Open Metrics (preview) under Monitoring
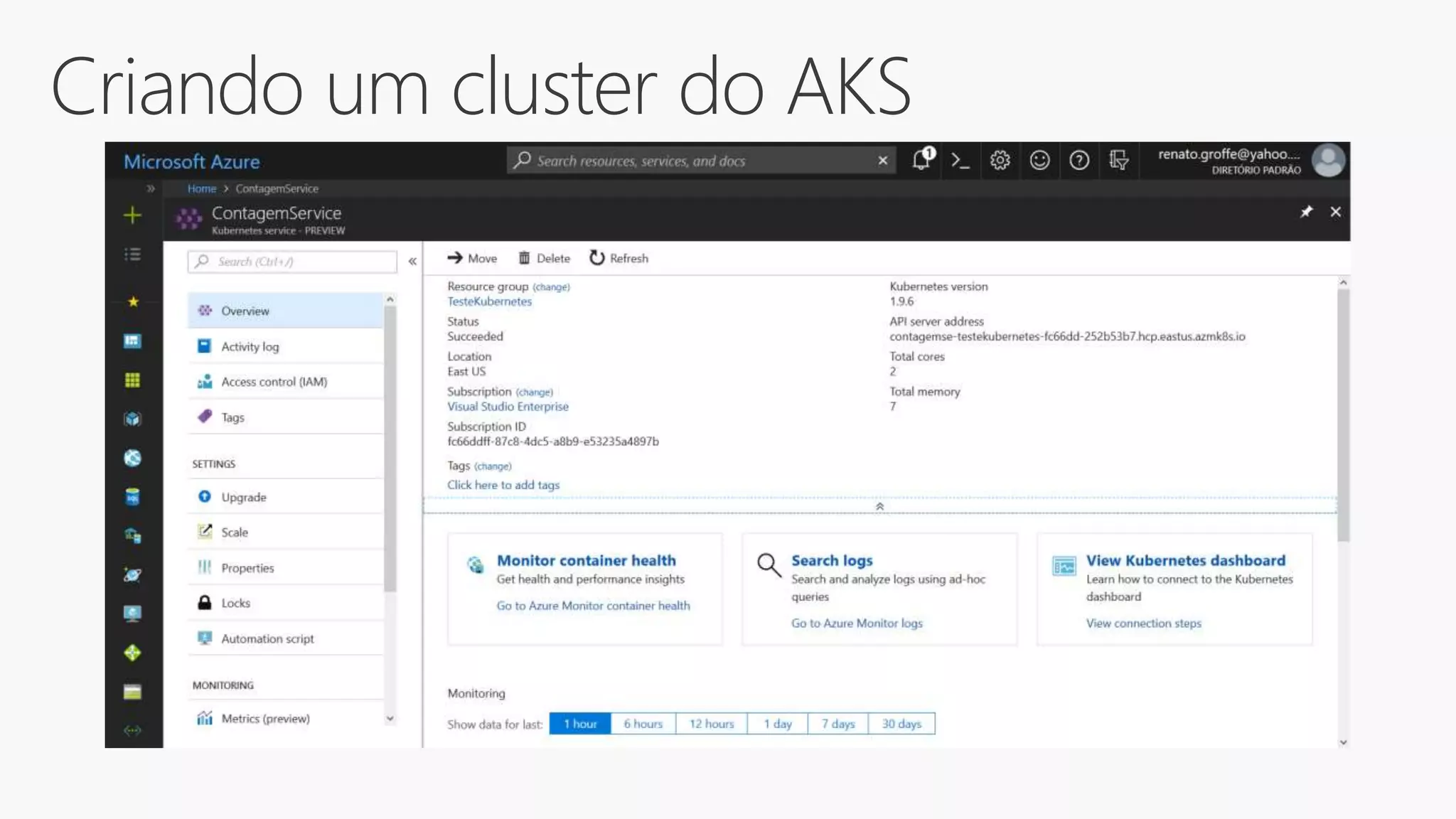 click(x=285, y=719)
